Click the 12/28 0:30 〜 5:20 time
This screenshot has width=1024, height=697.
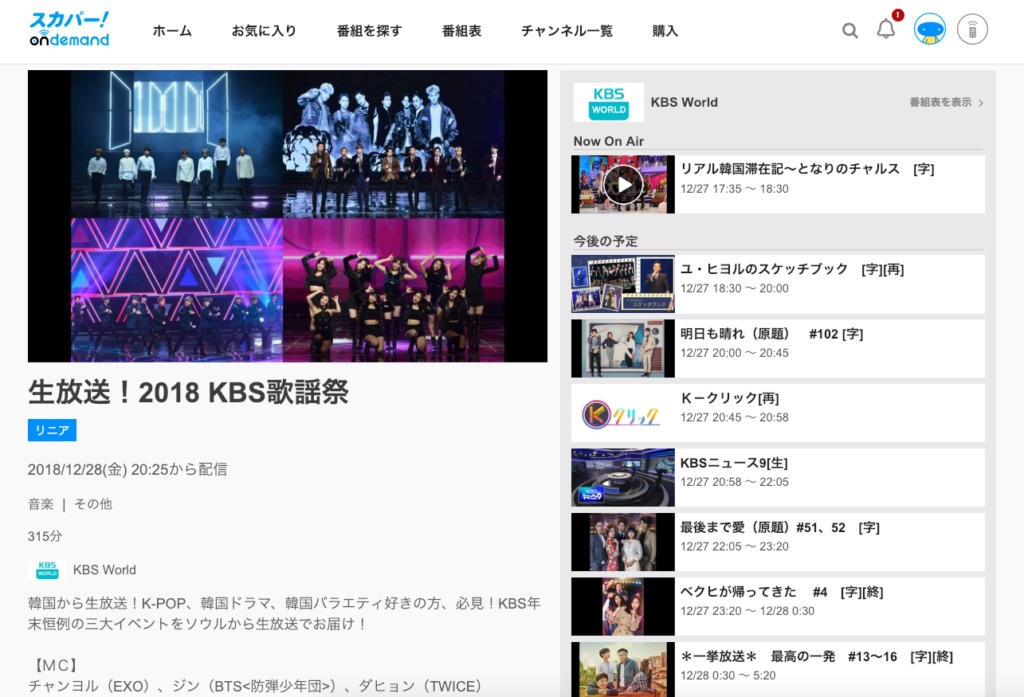click(728, 675)
